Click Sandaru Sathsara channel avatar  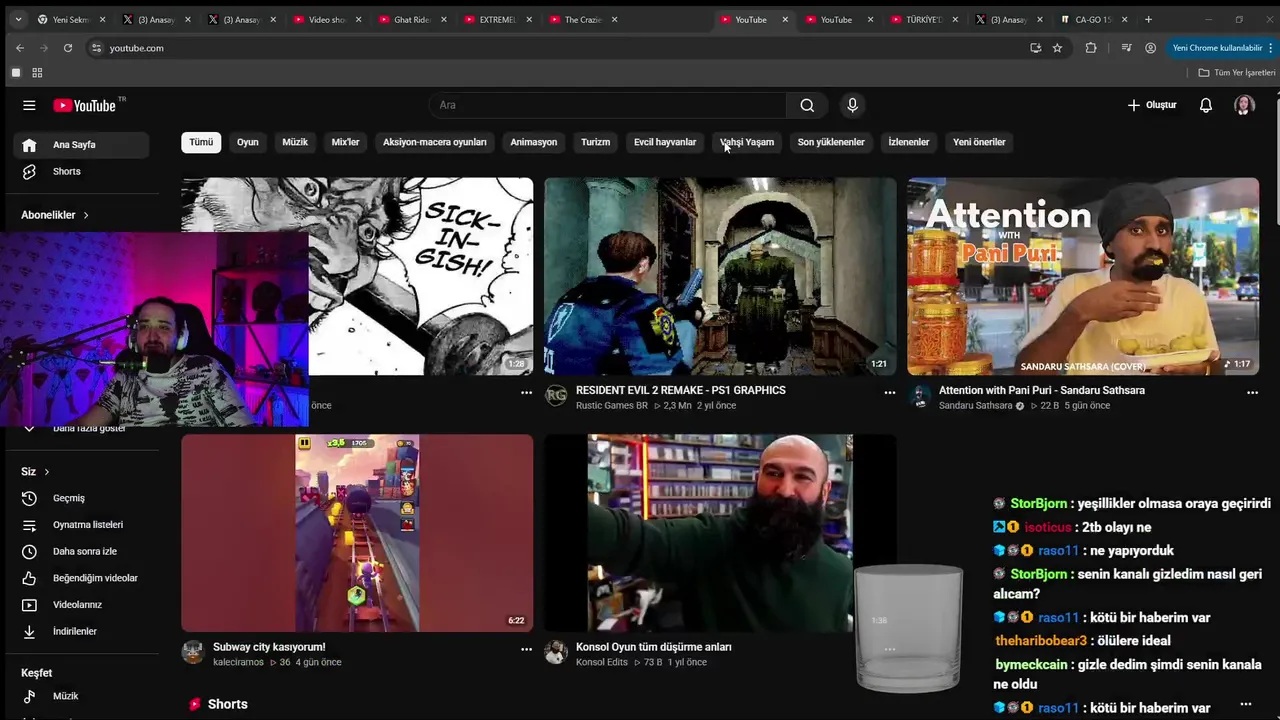point(919,396)
